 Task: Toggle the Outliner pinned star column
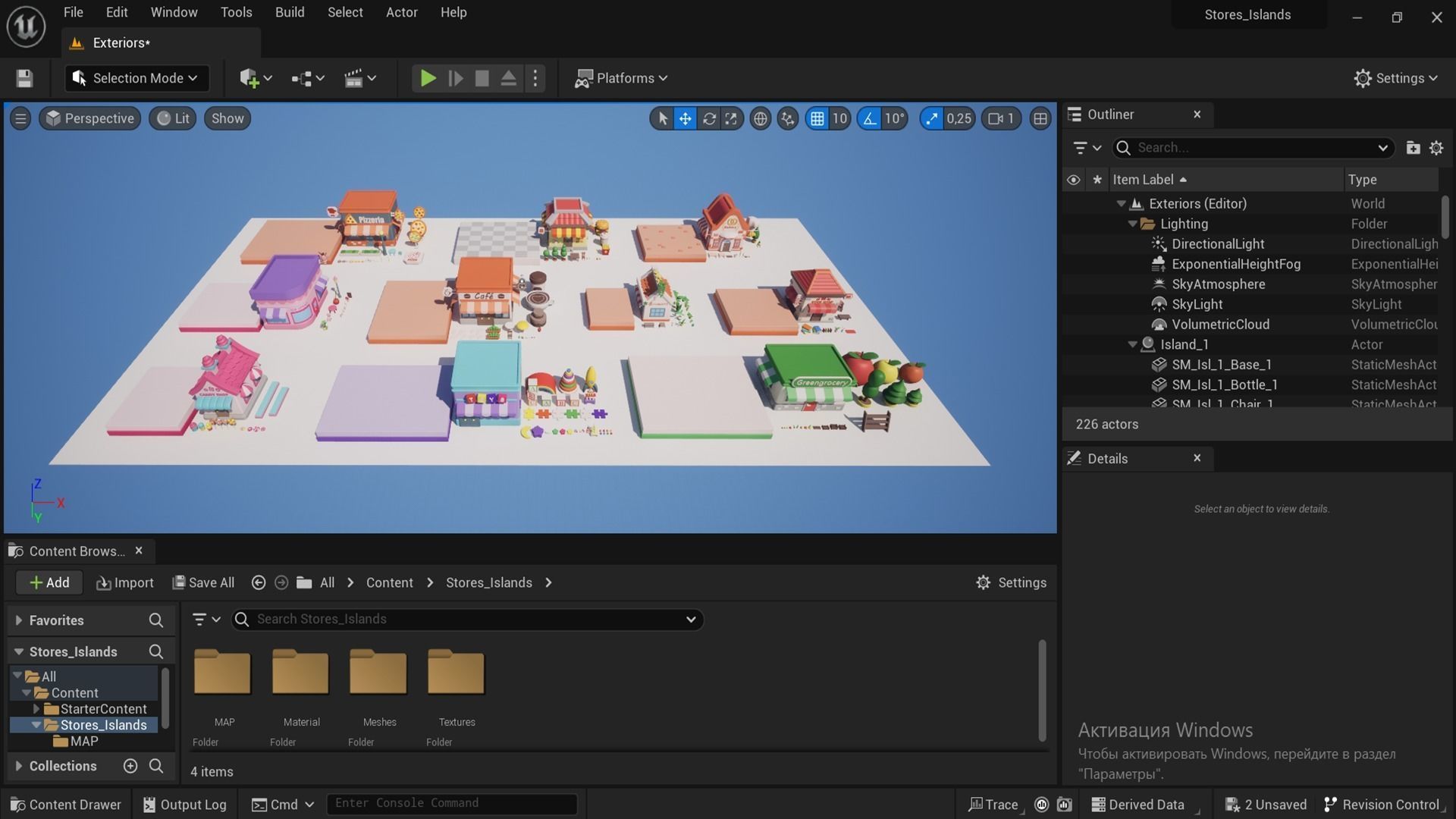[x=1097, y=180]
